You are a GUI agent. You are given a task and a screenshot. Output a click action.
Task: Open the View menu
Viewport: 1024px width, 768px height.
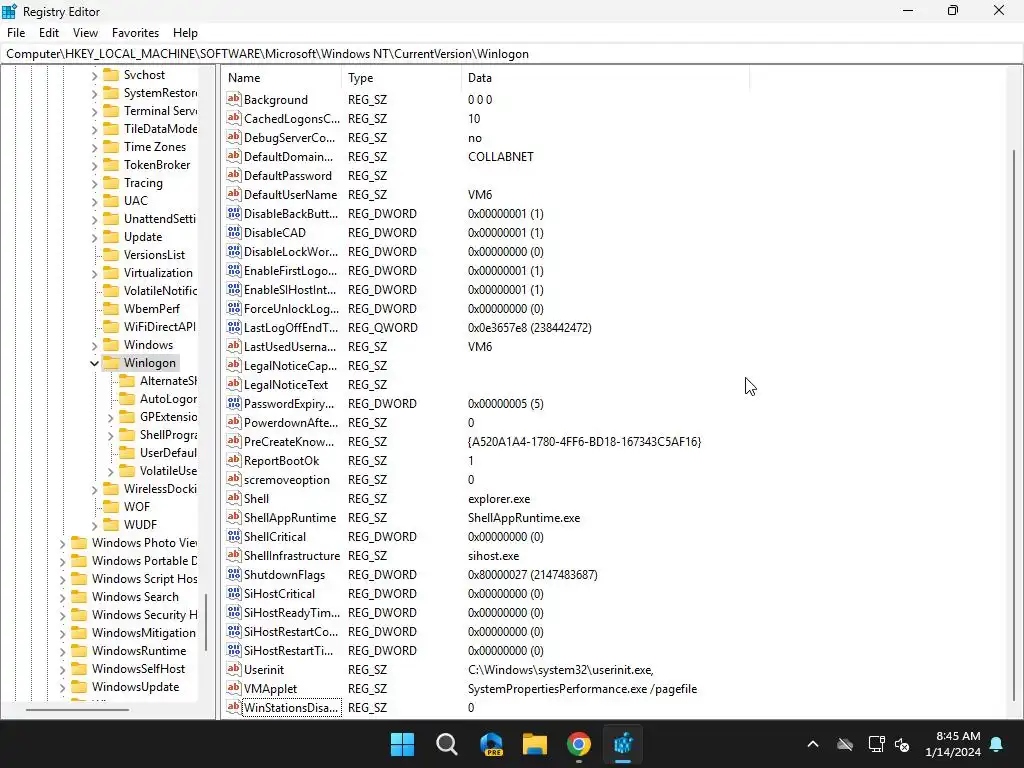[x=86, y=33]
